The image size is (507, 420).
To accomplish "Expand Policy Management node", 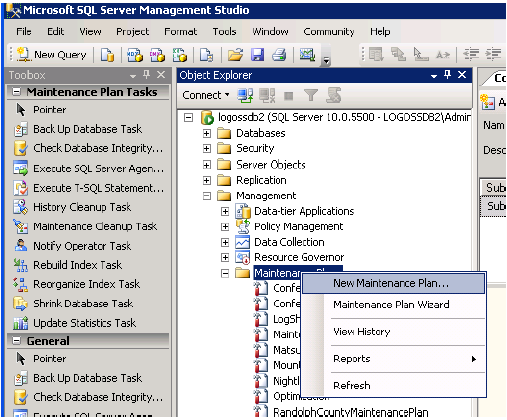I will click(x=225, y=227).
